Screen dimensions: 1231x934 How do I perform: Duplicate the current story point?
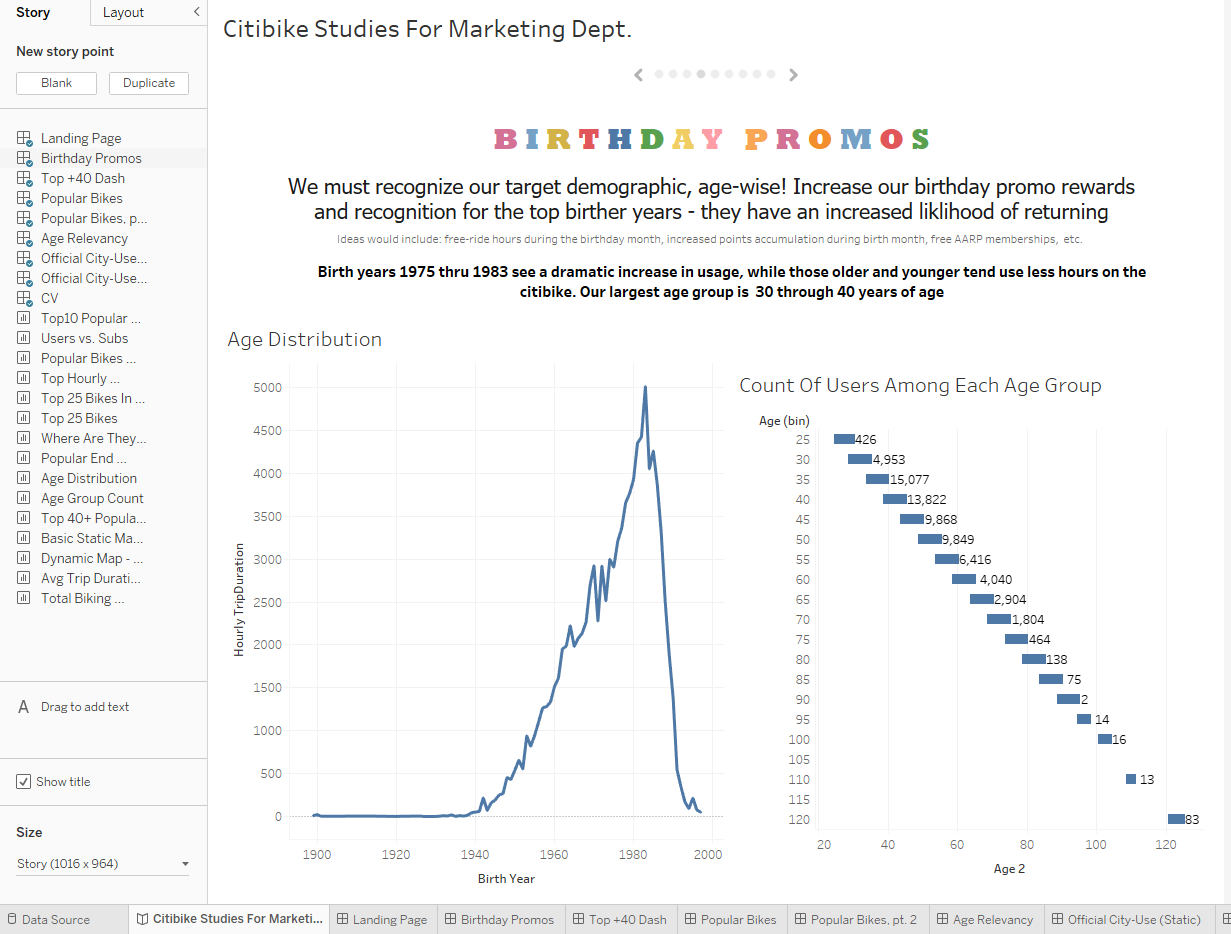[x=148, y=83]
